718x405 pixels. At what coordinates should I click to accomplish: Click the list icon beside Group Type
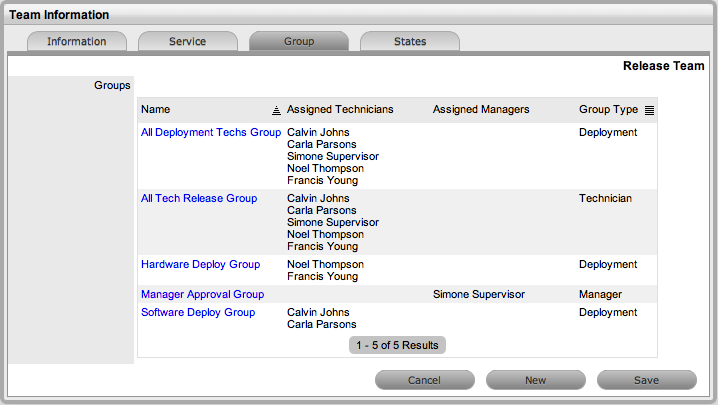649,110
